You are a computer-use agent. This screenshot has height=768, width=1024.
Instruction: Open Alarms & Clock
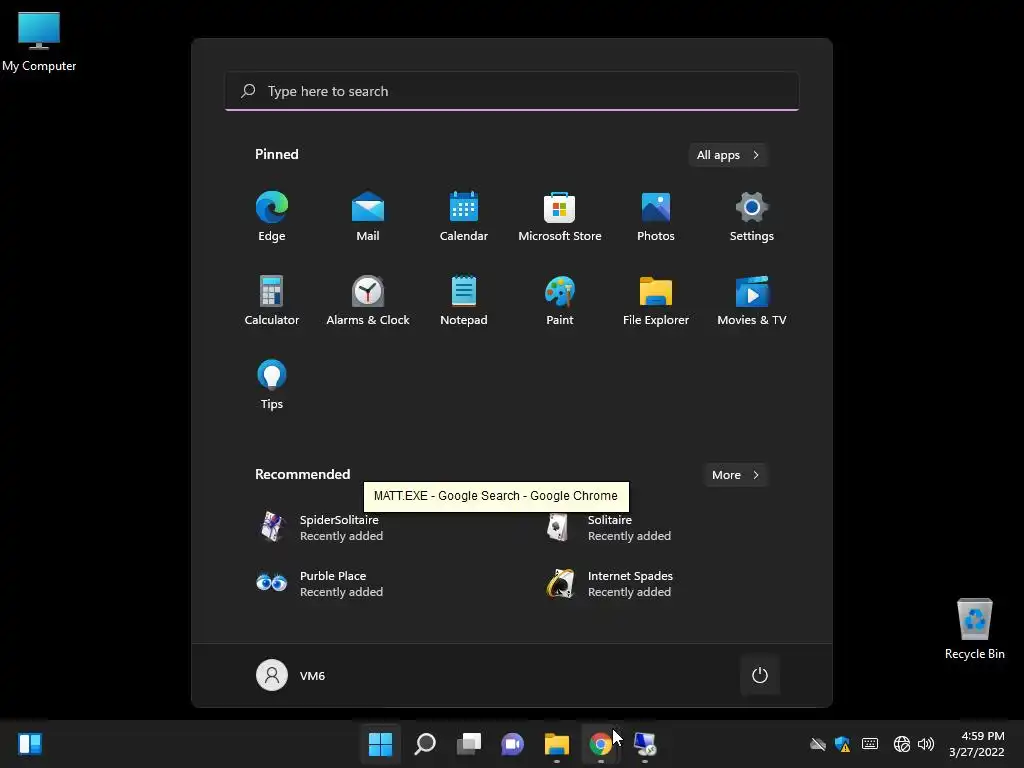pos(368,300)
